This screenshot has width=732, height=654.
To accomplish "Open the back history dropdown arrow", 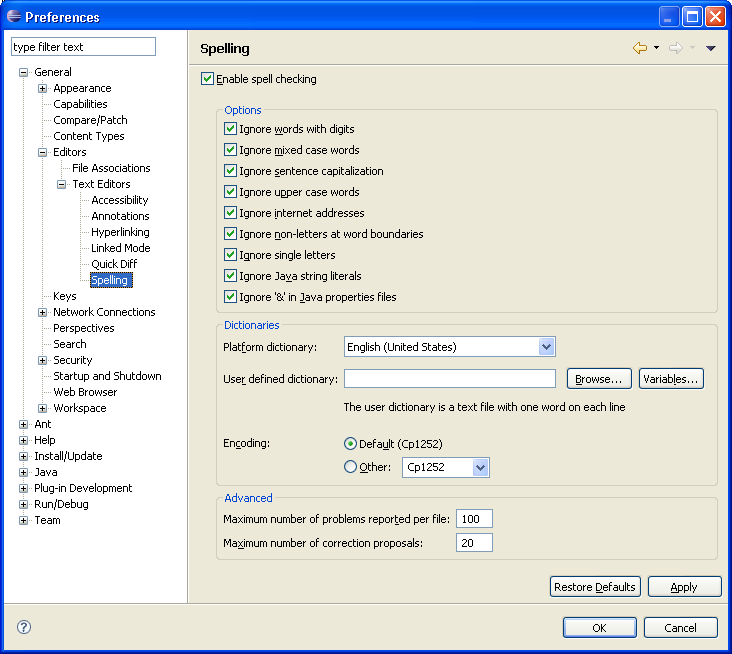I will click(656, 48).
